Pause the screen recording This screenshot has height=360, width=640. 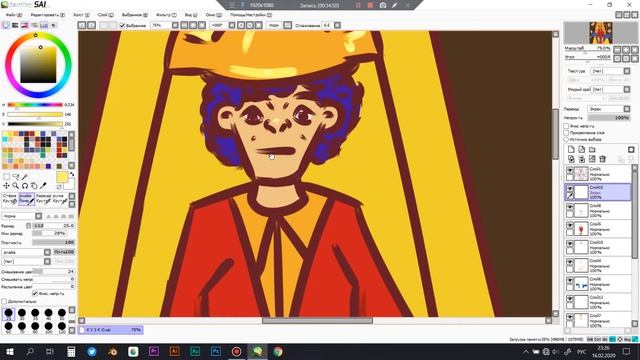click(358, 5)
